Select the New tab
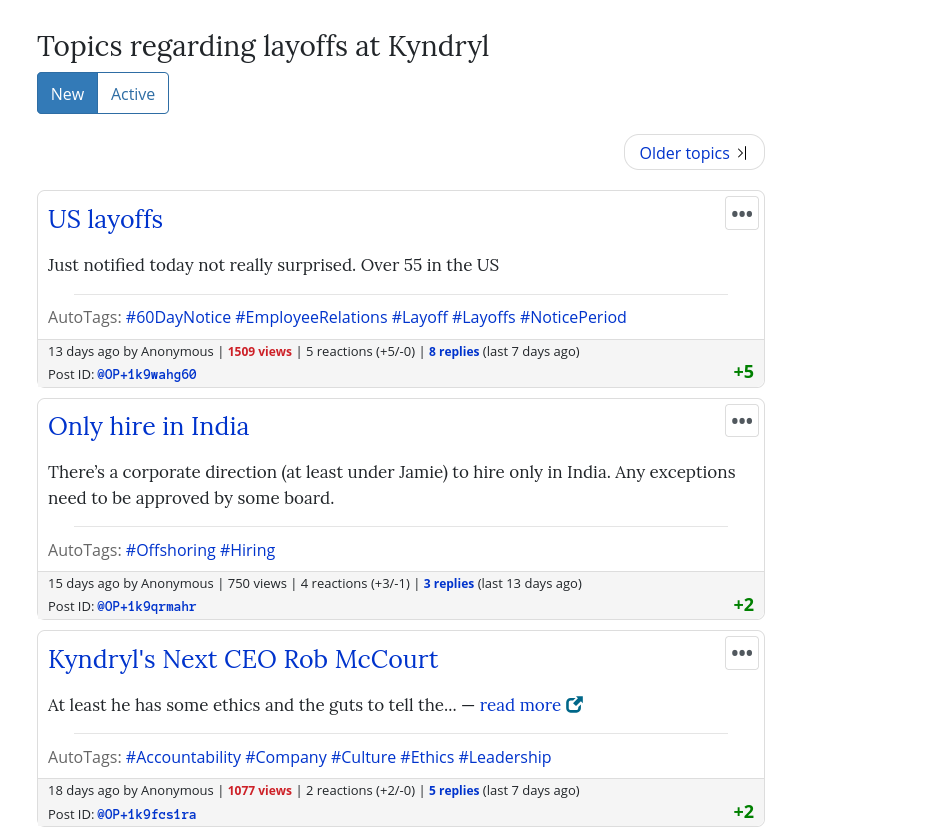The height and width of the screenshot is (838, 939). 67,94
